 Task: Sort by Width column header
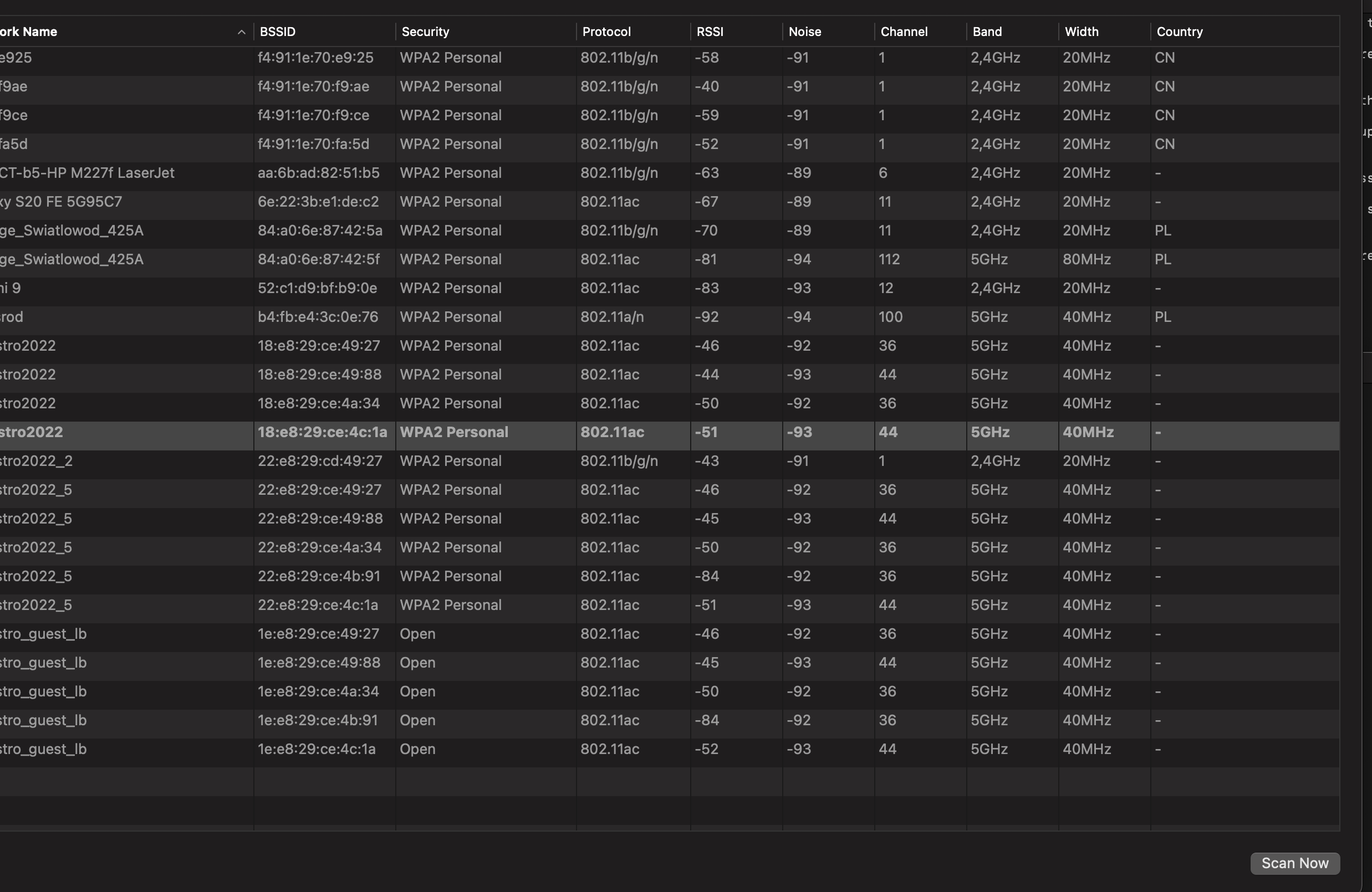point(1081,32)
